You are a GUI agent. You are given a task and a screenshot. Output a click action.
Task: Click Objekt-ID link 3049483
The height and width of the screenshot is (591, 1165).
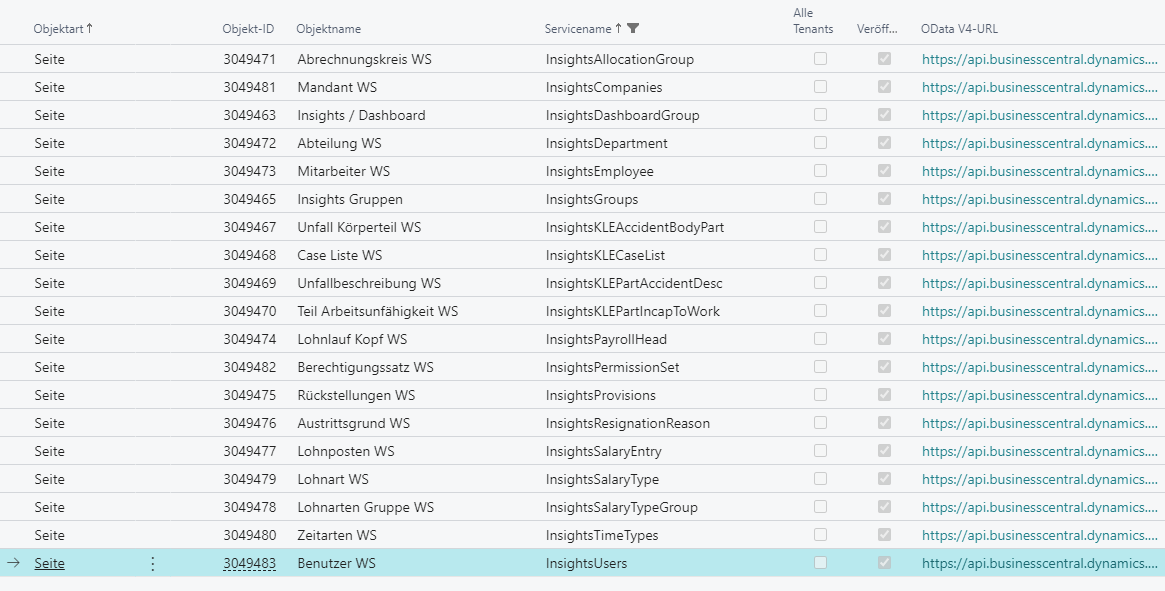coord(249,563)
